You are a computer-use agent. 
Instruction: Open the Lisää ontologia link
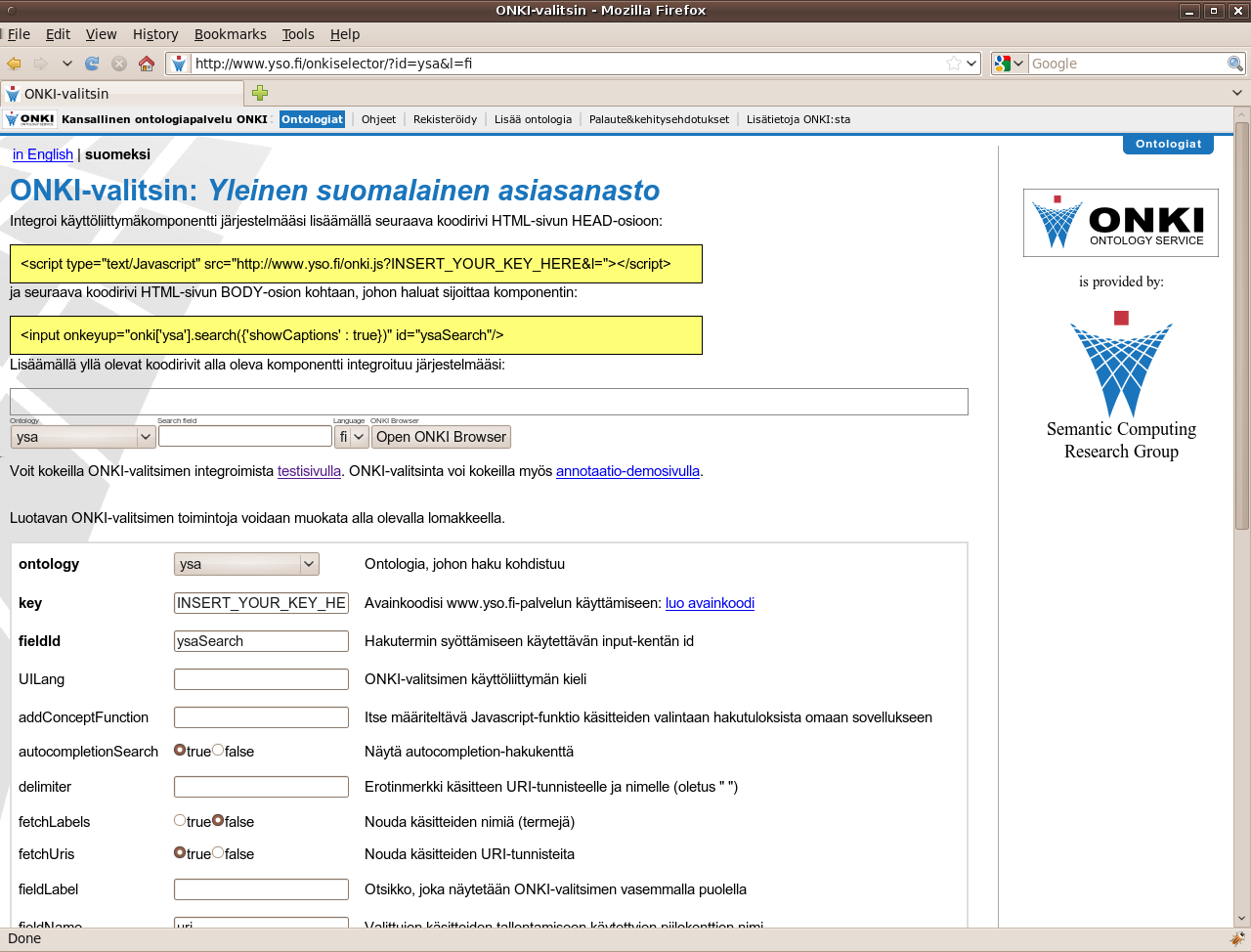(533, 119)
